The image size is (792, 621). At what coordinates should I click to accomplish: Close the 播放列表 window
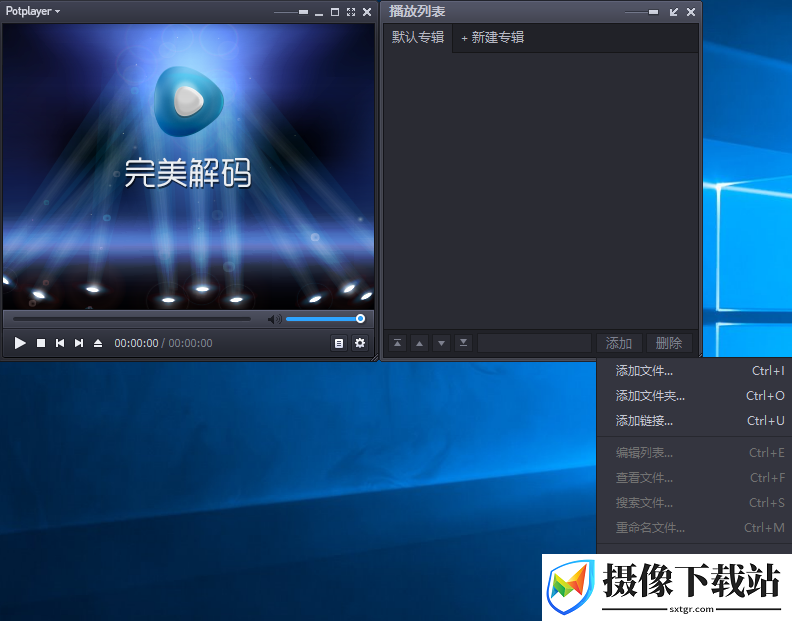click(x=691, y=12)
